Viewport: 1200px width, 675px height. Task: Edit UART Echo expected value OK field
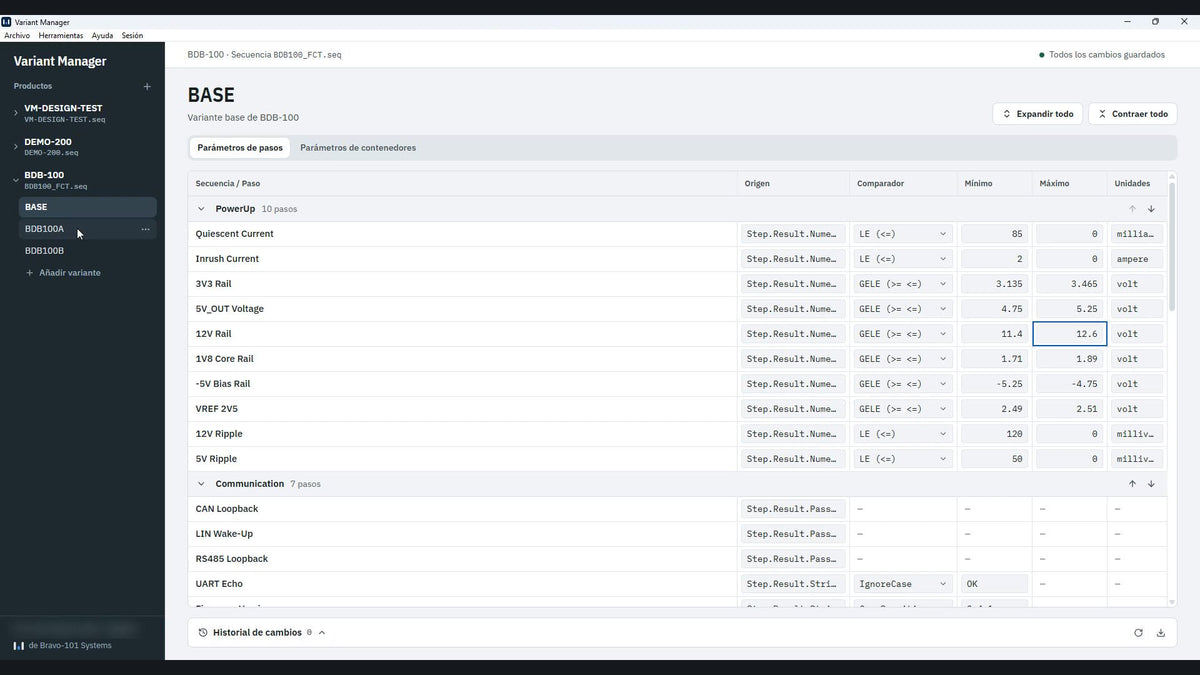(994, 584)
